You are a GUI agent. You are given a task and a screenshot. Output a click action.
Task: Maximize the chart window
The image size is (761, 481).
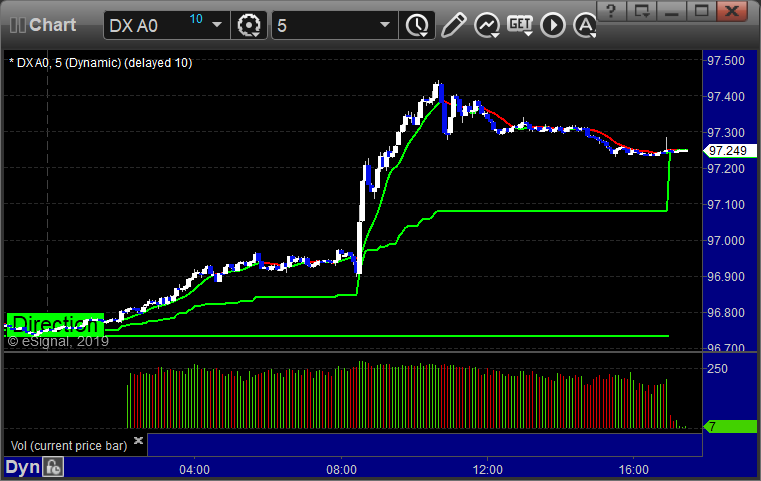click(x=701, y=11)
